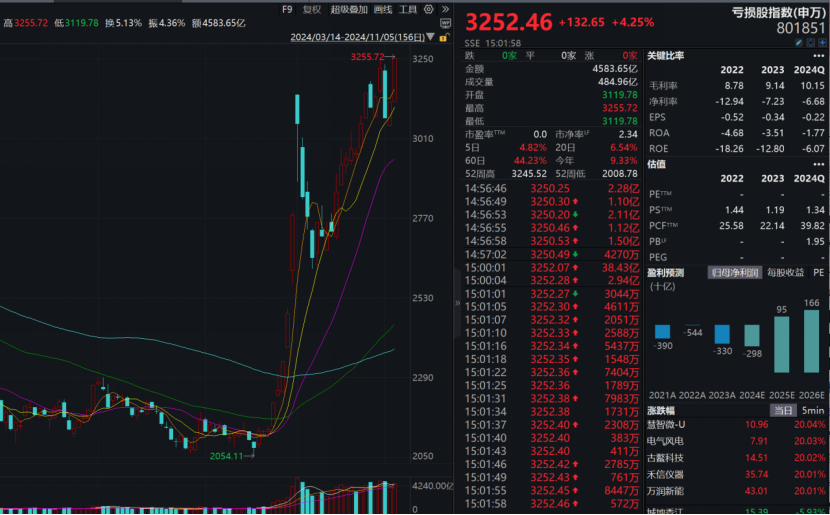The image size is (830, 515).
Task: Select the tick row at 15:00:01
Action: [x=552, y=267]
